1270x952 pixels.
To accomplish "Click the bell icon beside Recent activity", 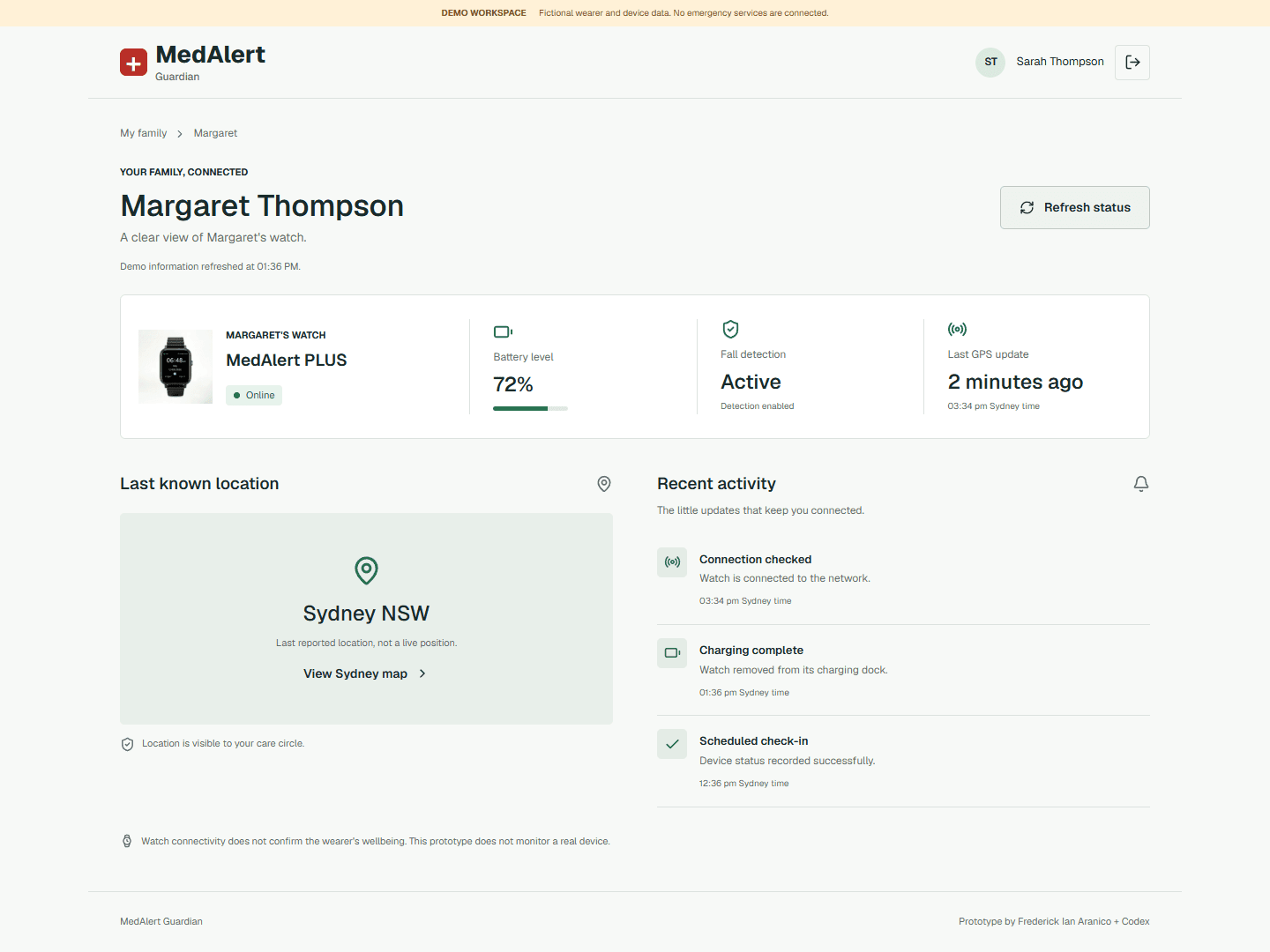I will (1141, 484).
